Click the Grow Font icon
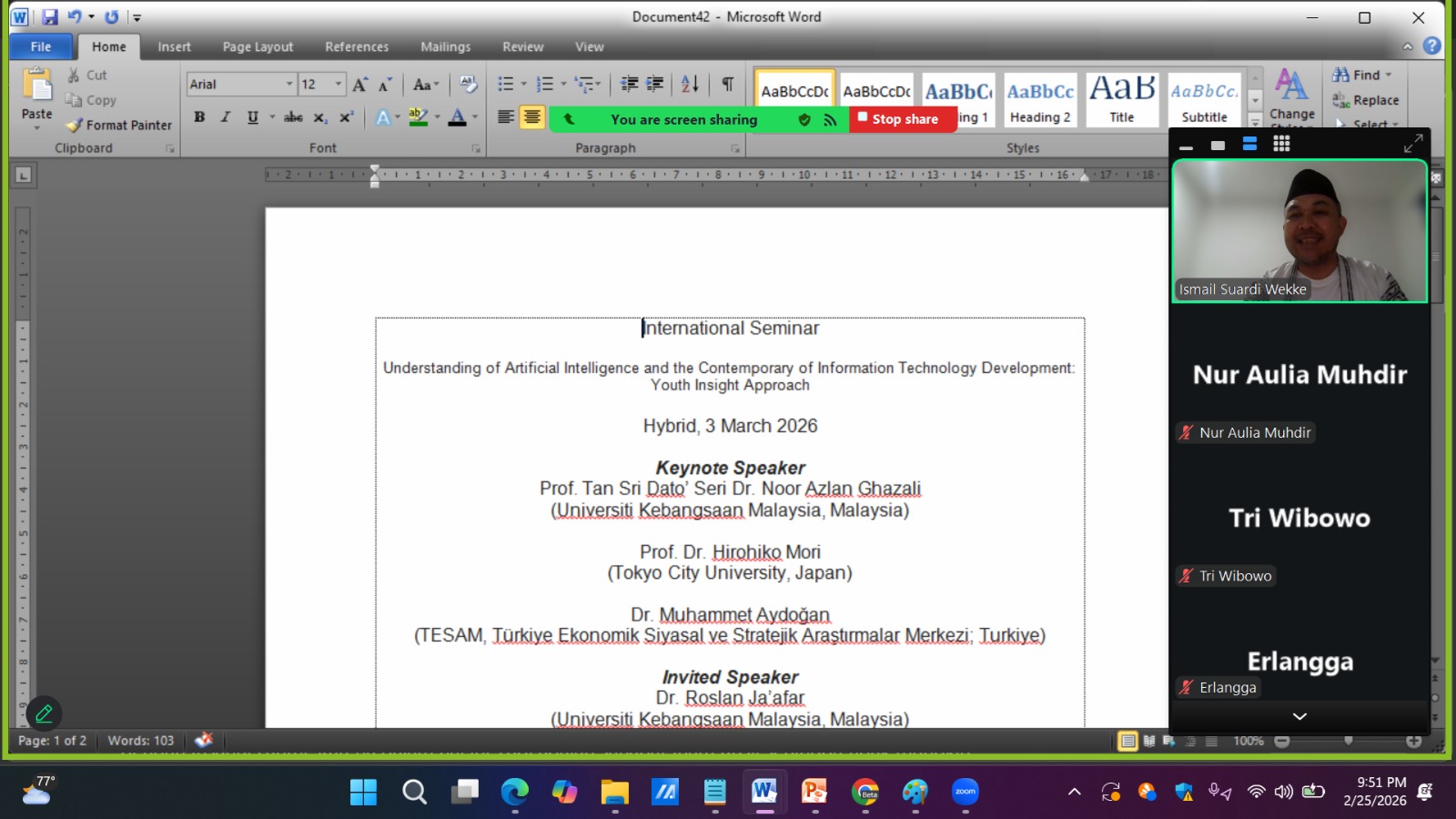Image resolution: width=1456 pixels, height=819 pixels. tap(359, 85)
